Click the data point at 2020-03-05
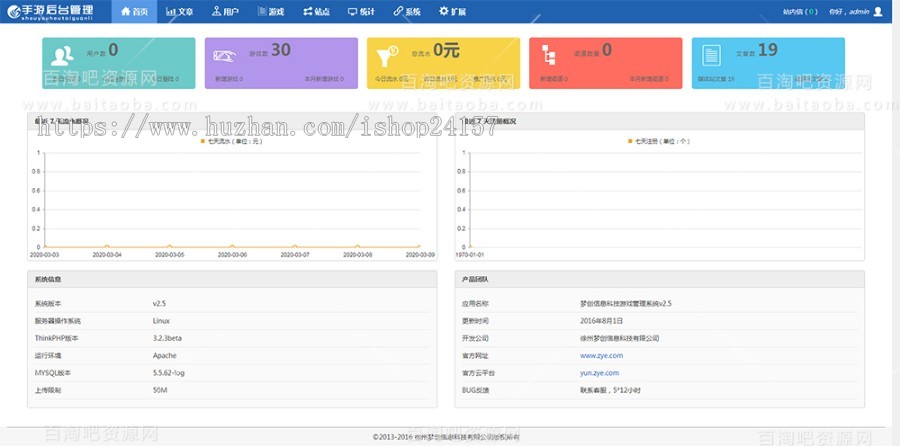This screenshot has height=446, width=900. tap(170, 247)
